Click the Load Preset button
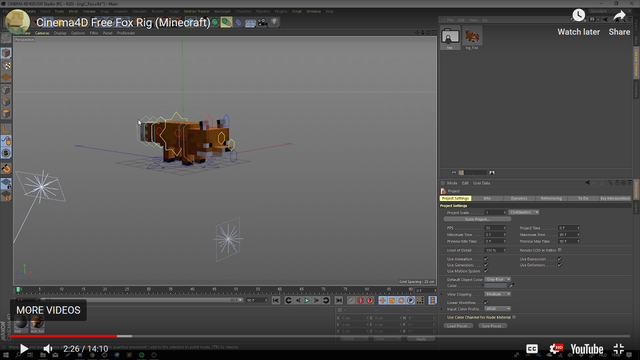The image size is (640, 360). pyautogui.click(x=458, y=326)
